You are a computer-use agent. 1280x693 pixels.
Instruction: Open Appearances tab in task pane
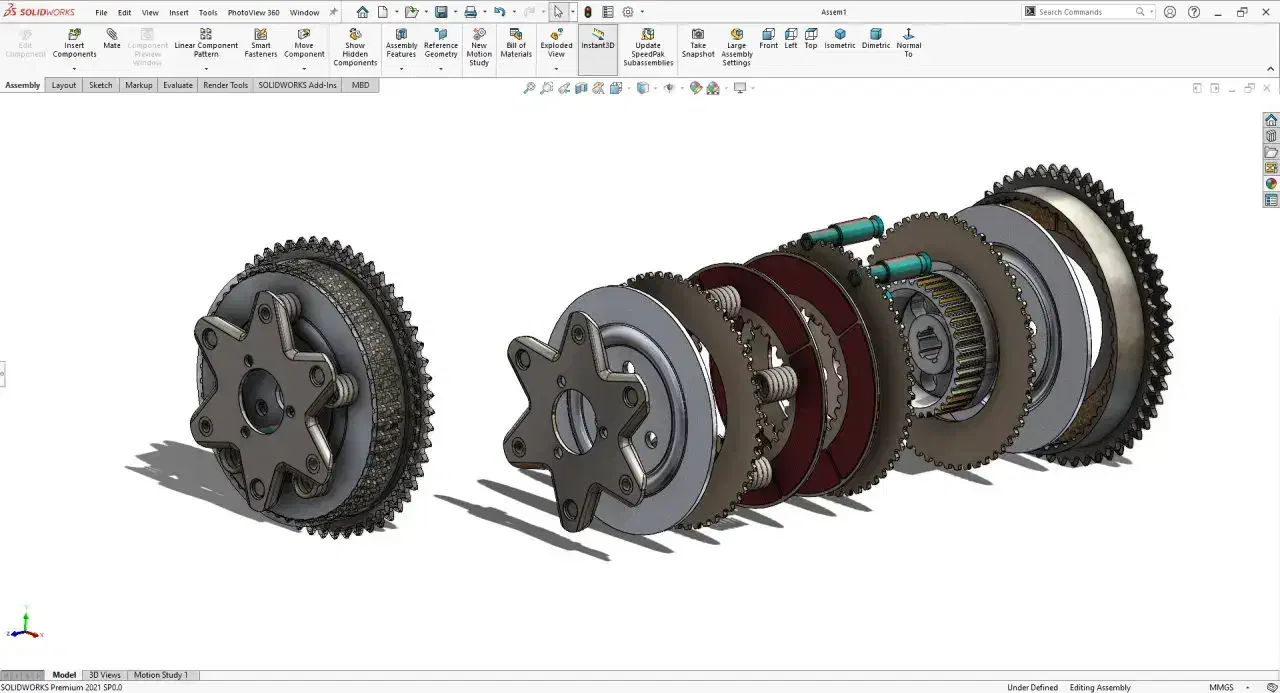pyautogui.click(x=1271, y=184)
